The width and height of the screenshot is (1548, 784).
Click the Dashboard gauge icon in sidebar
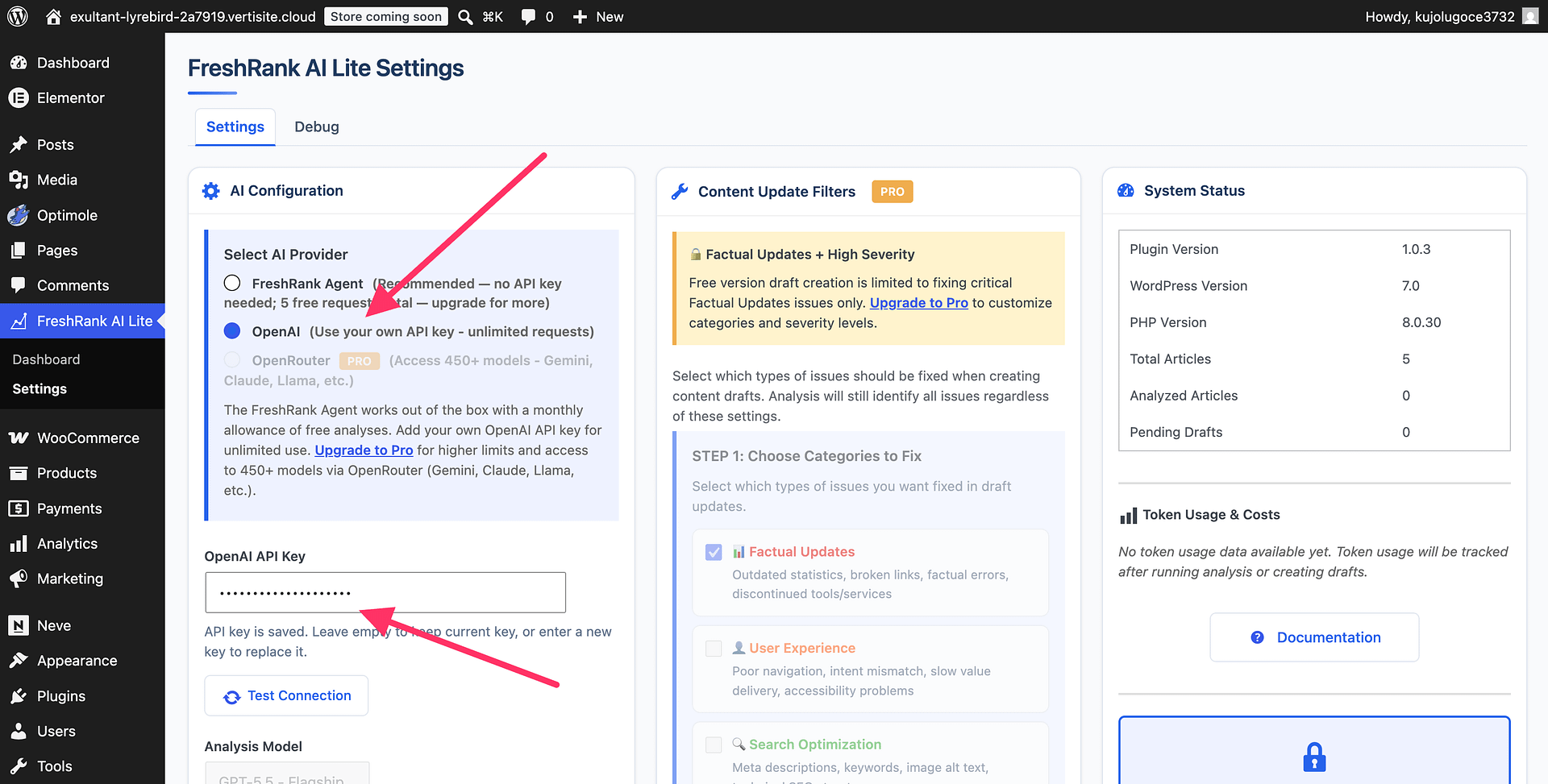tap(19, 63)
